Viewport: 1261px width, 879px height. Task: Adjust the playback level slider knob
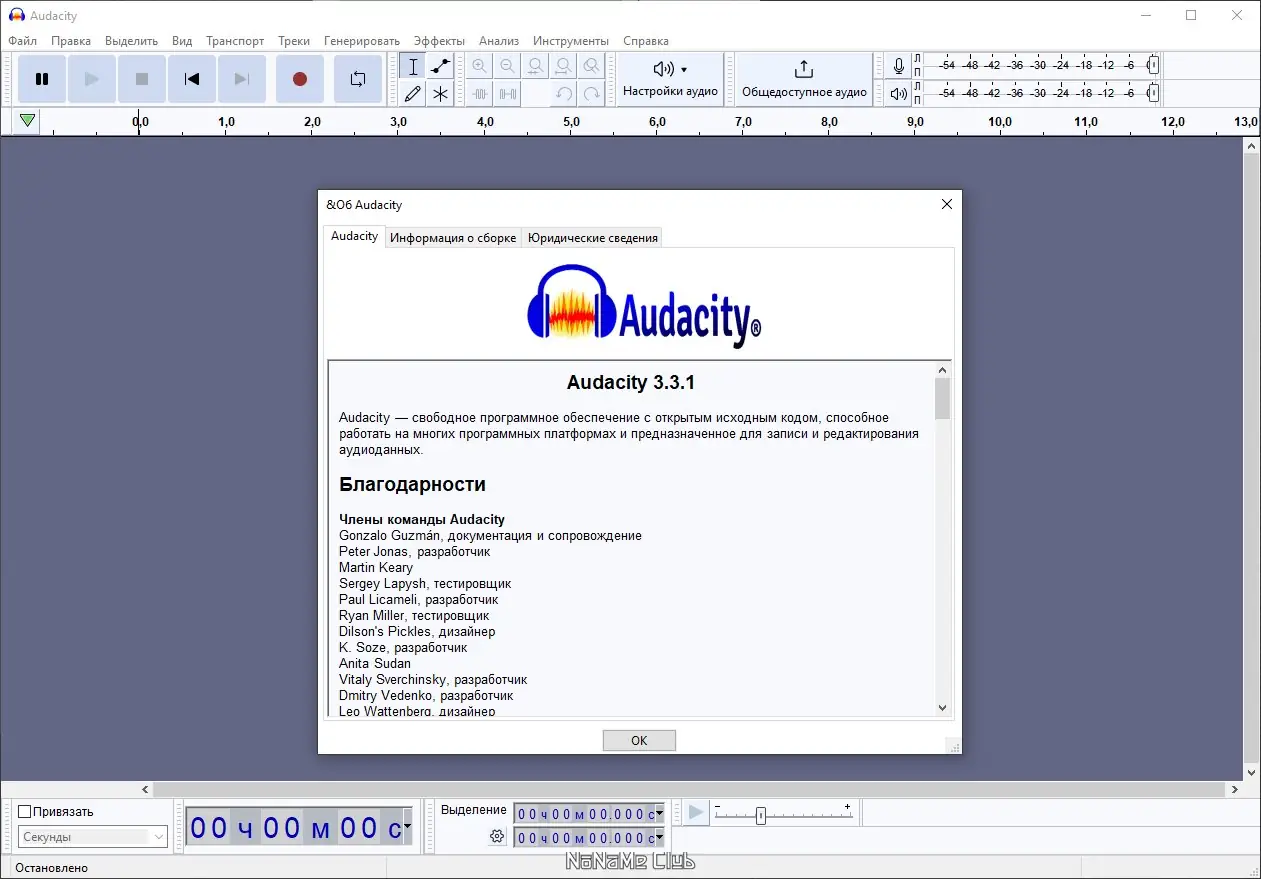tap(1153, 93)
